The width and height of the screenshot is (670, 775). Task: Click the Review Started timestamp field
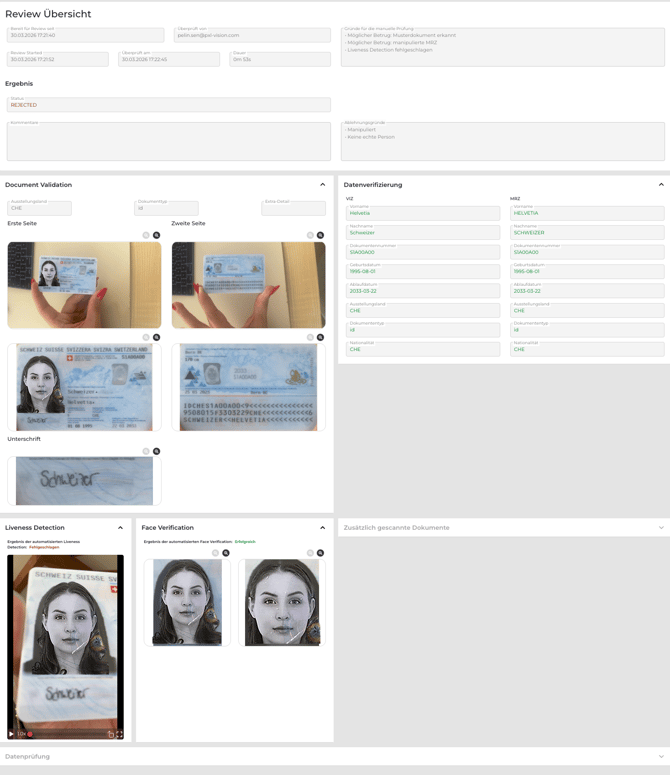point(58,59)
